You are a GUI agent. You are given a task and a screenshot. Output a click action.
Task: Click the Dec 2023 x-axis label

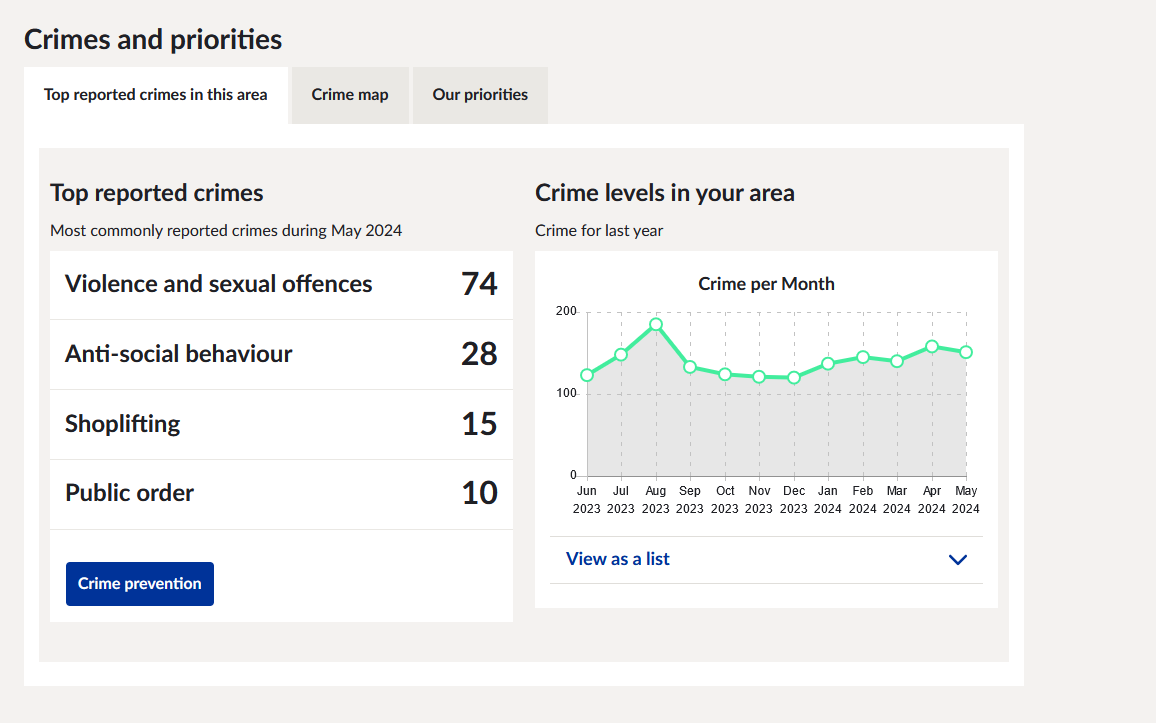794,500
